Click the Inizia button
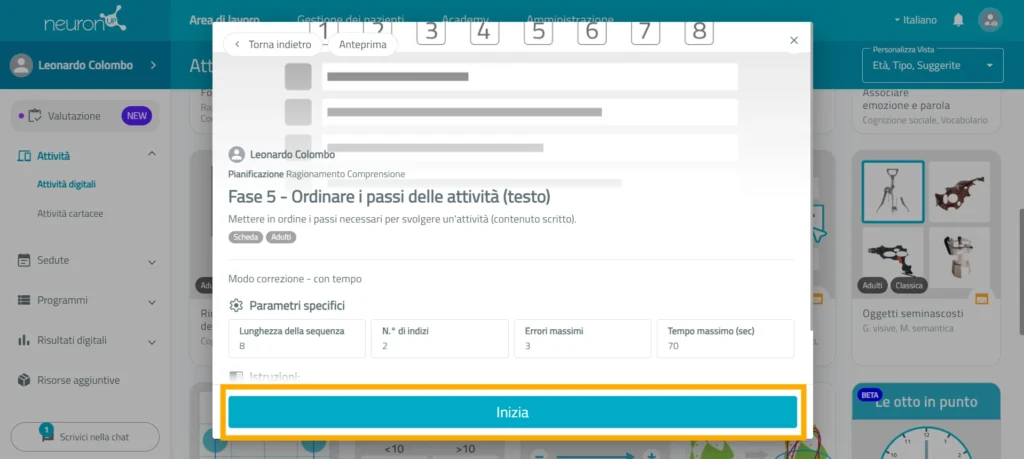The width and height of the screenshot is (1024, 459). [x=512, y=412]
